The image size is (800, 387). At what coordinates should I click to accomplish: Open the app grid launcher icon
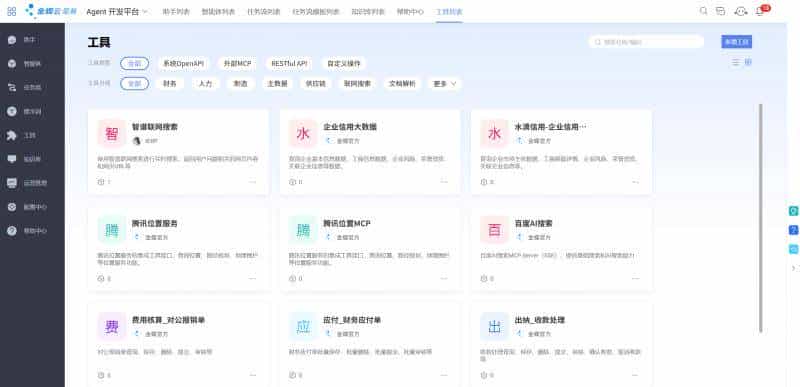[12, 11]
